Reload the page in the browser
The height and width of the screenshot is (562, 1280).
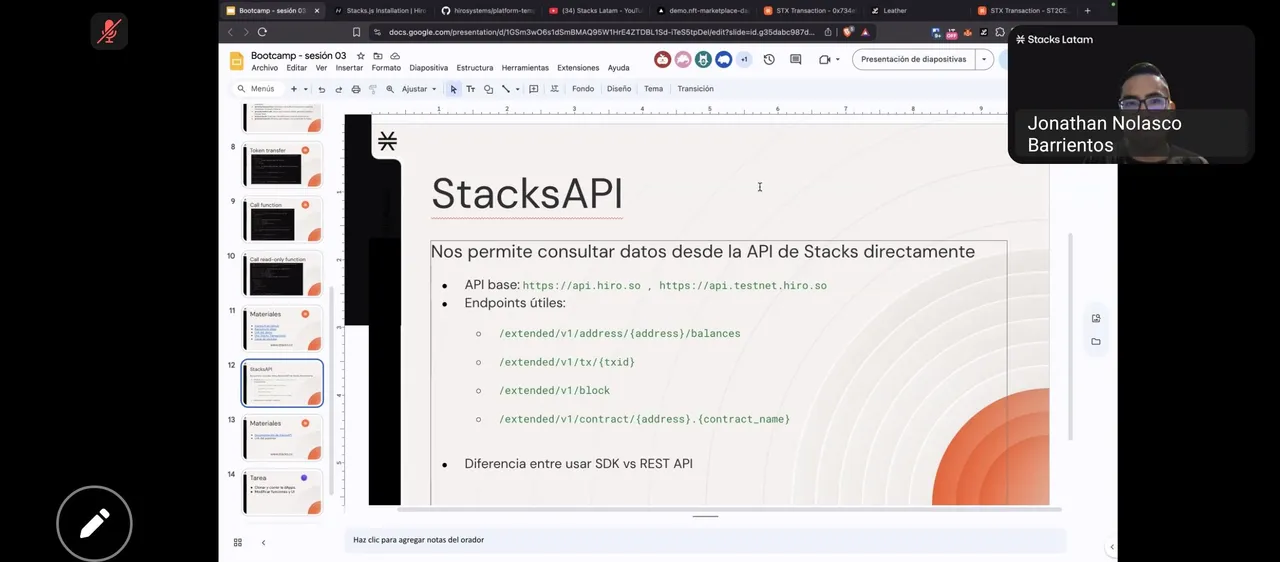(x=264, y=32)
